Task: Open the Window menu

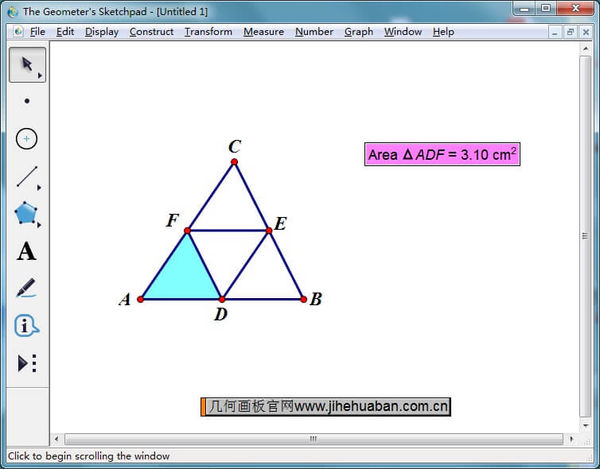Action: point(403,32)
